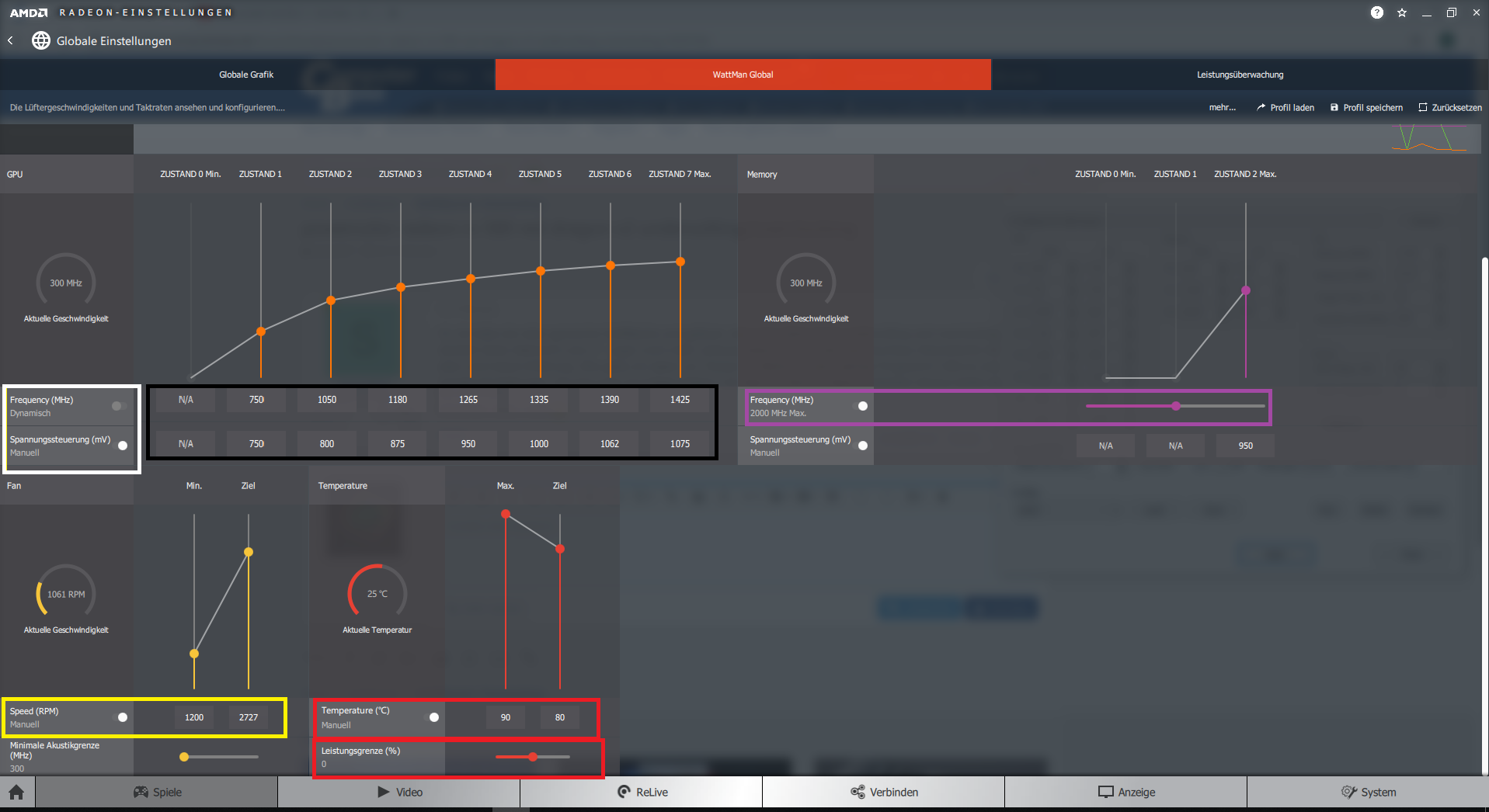Toggle Memory Spannungssteuerung switch
Viewport: 1489px width, 812px height.
[861, 446]
